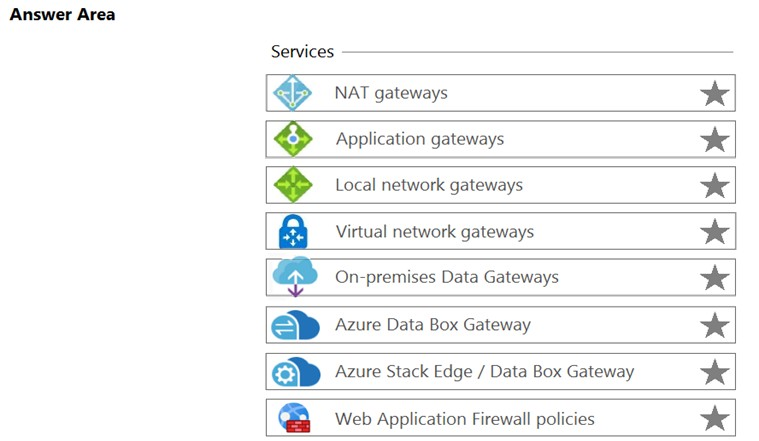759x441 pixels.
Task: Star the Azure Data Box Gateway entry
Action: (714, 325)
